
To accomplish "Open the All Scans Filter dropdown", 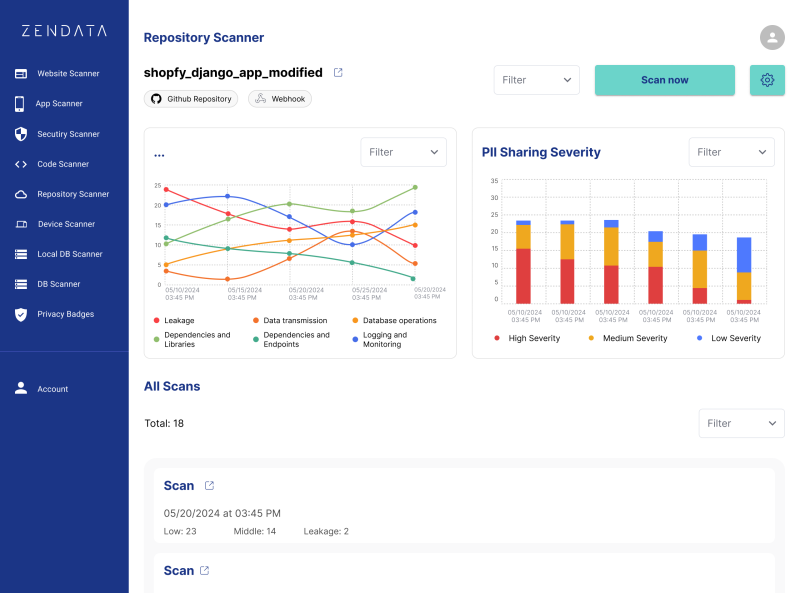I will tap(741, 423).
